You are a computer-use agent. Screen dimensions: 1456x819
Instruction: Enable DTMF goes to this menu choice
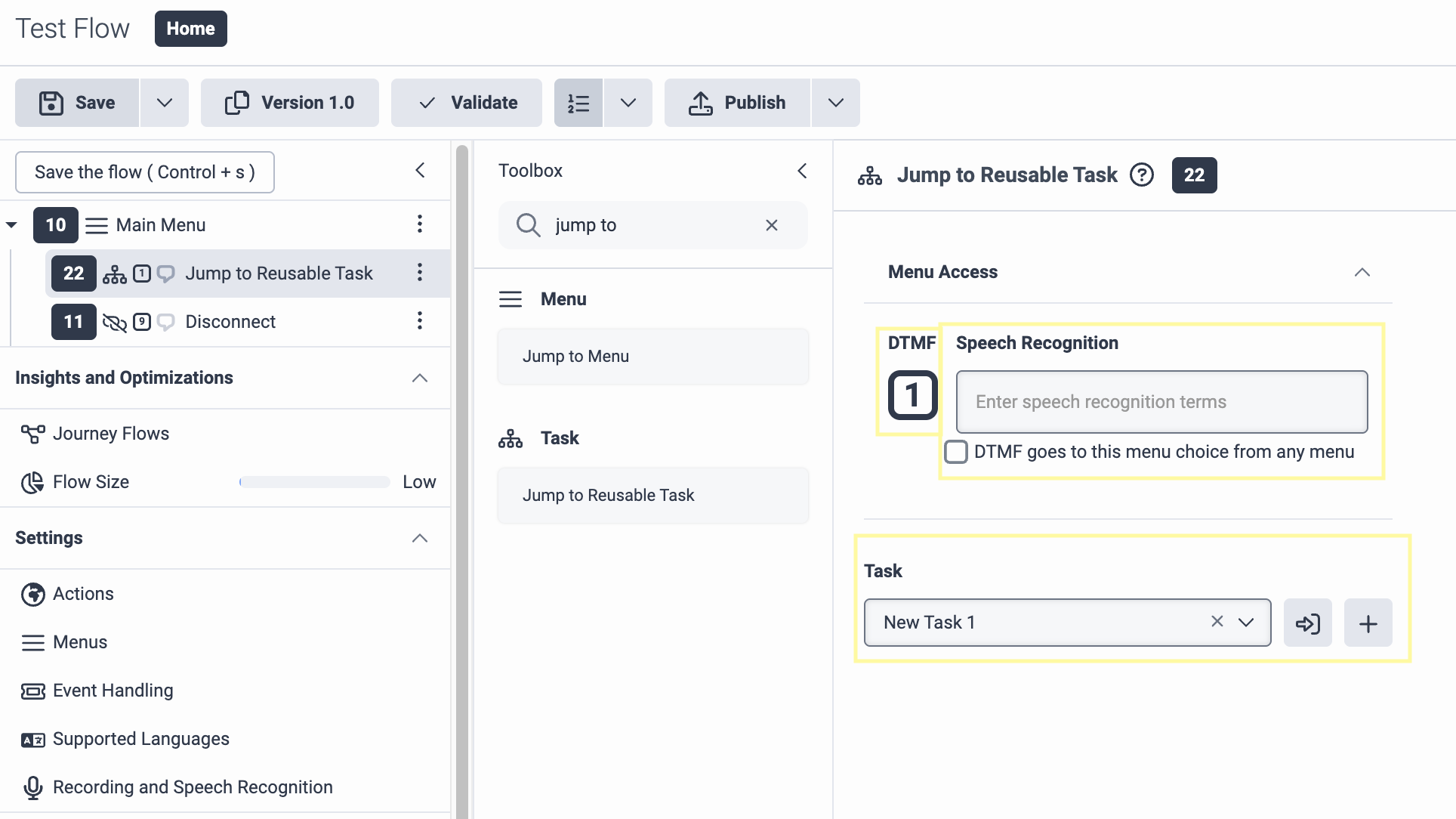click(956, 452)
